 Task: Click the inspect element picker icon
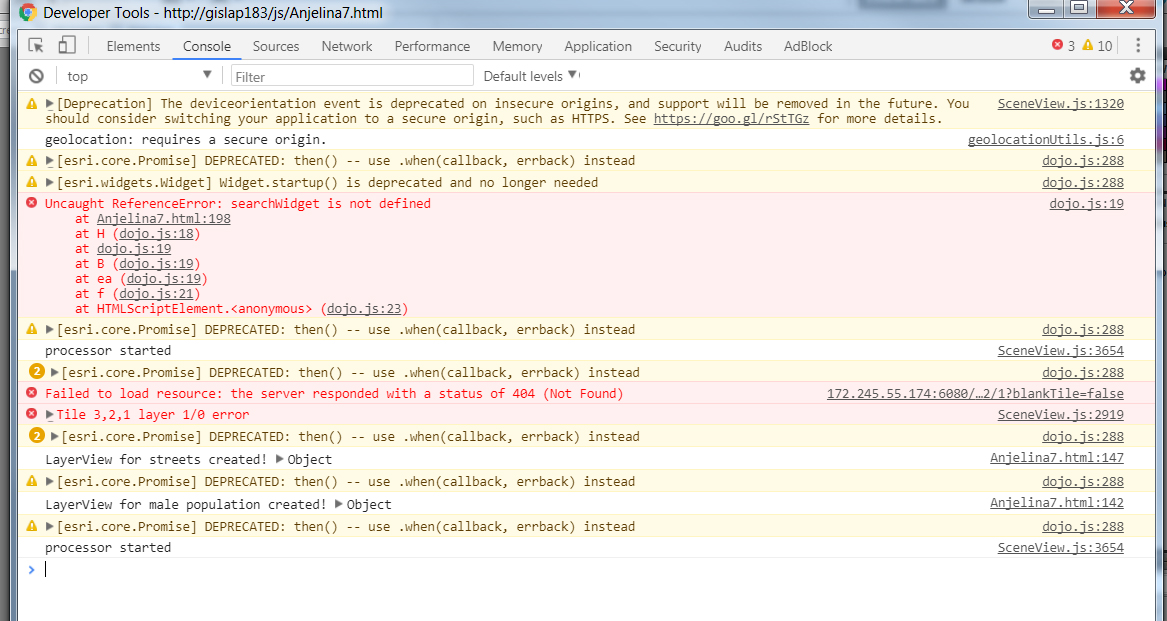click(36, 46)
